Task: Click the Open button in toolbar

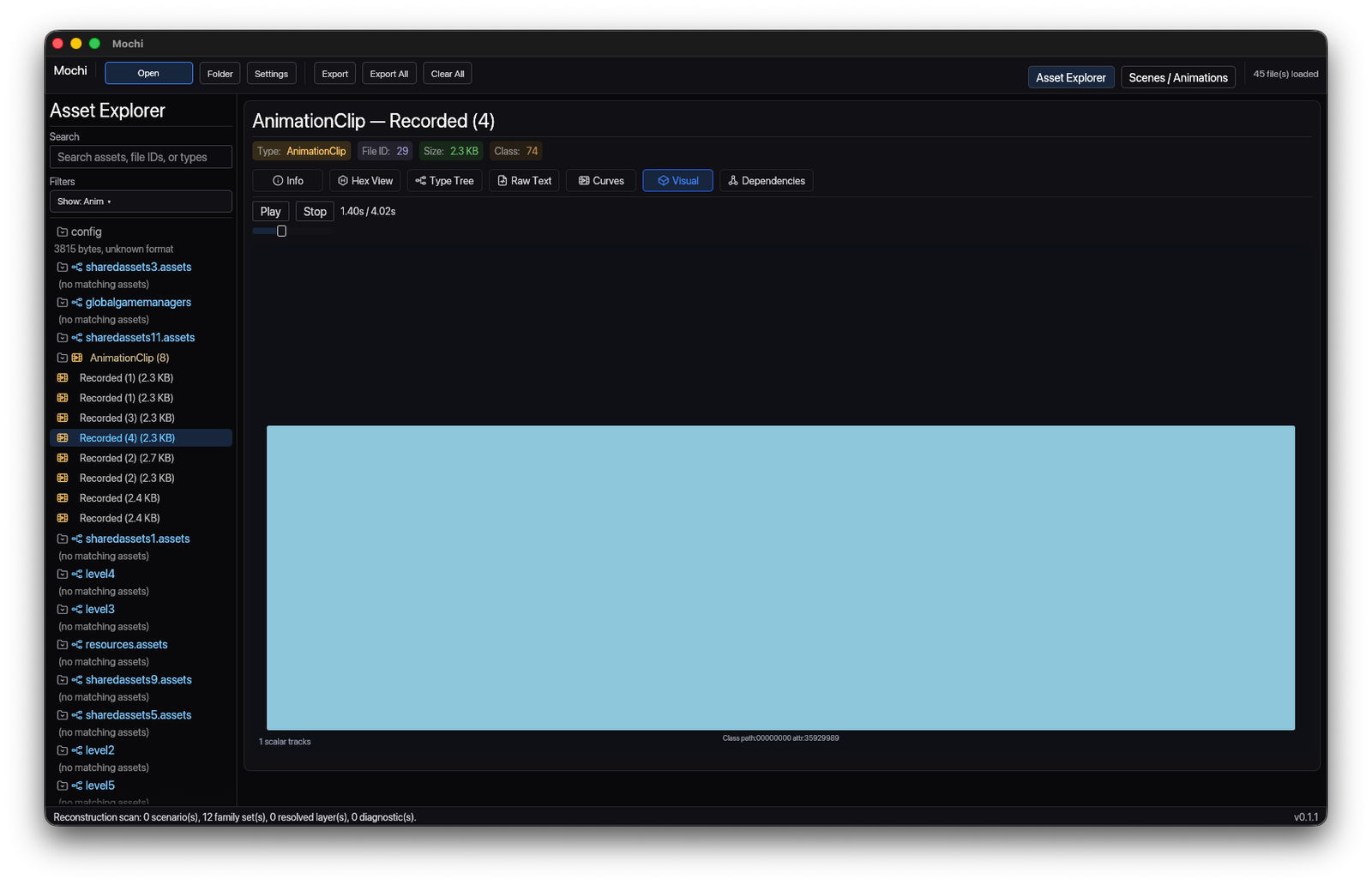Action: (x=148, y=73)
